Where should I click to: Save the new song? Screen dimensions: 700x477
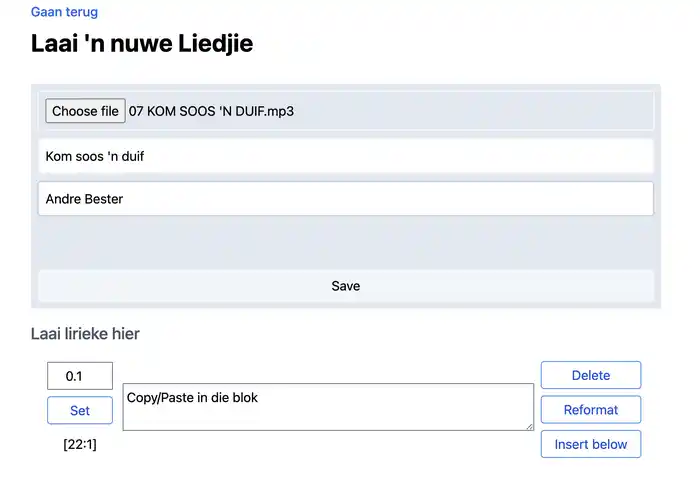coord(345,286)
